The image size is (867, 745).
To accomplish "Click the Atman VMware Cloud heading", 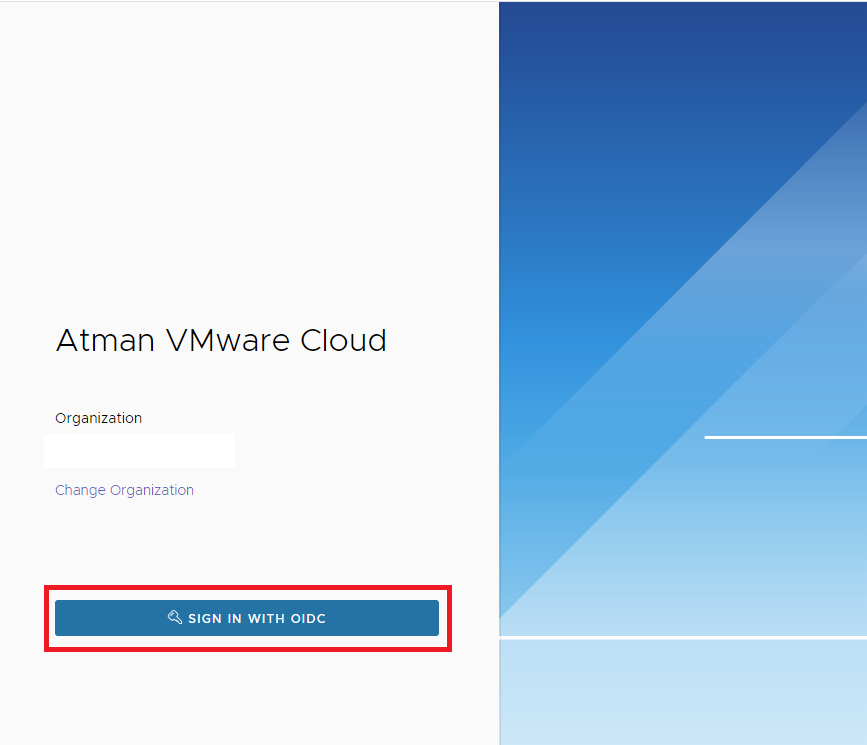I will point(221,340).
